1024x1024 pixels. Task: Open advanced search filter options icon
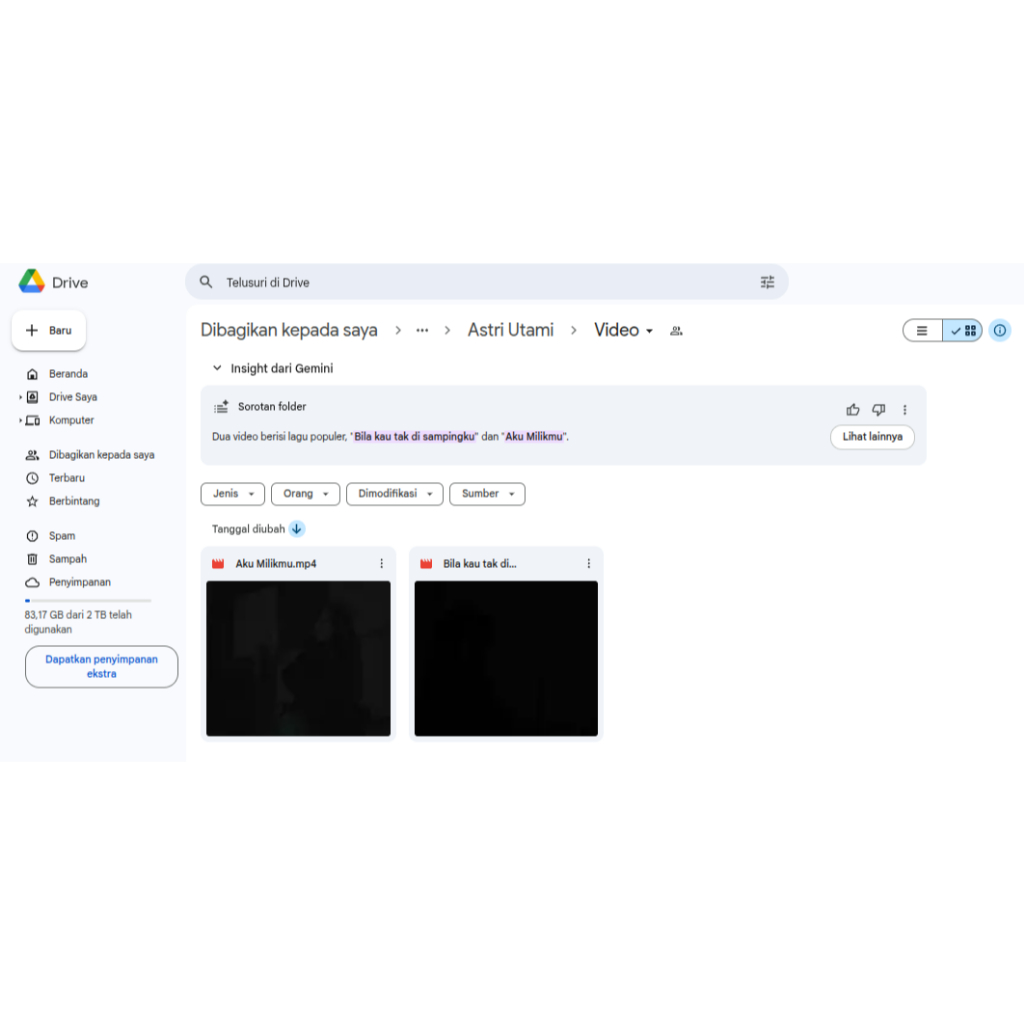pyautogui.click(x=767, y=282)
